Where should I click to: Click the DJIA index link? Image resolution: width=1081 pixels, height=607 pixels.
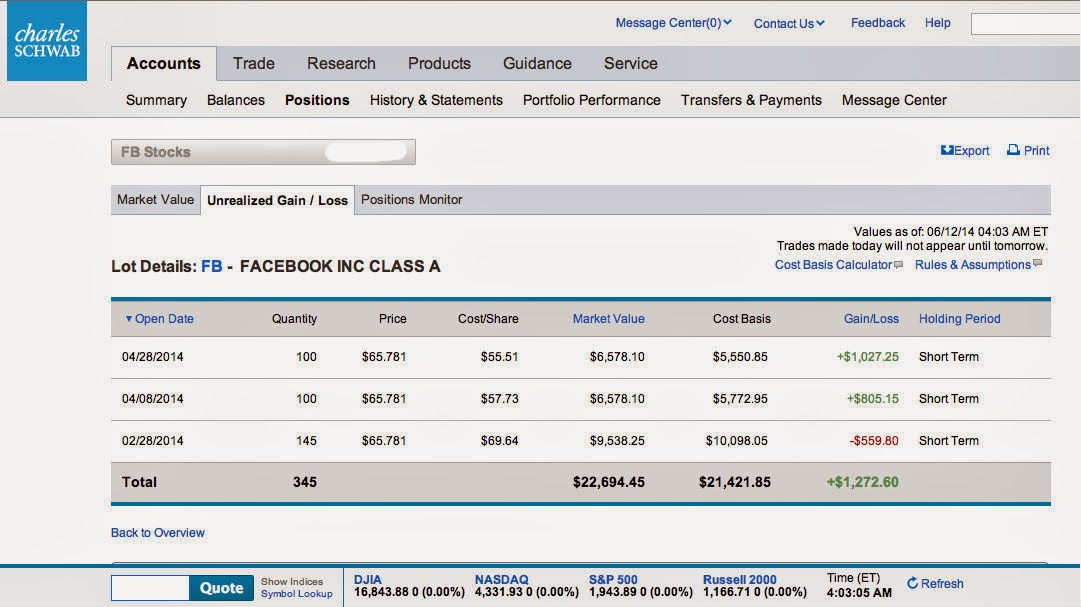[x=367, y=579]
